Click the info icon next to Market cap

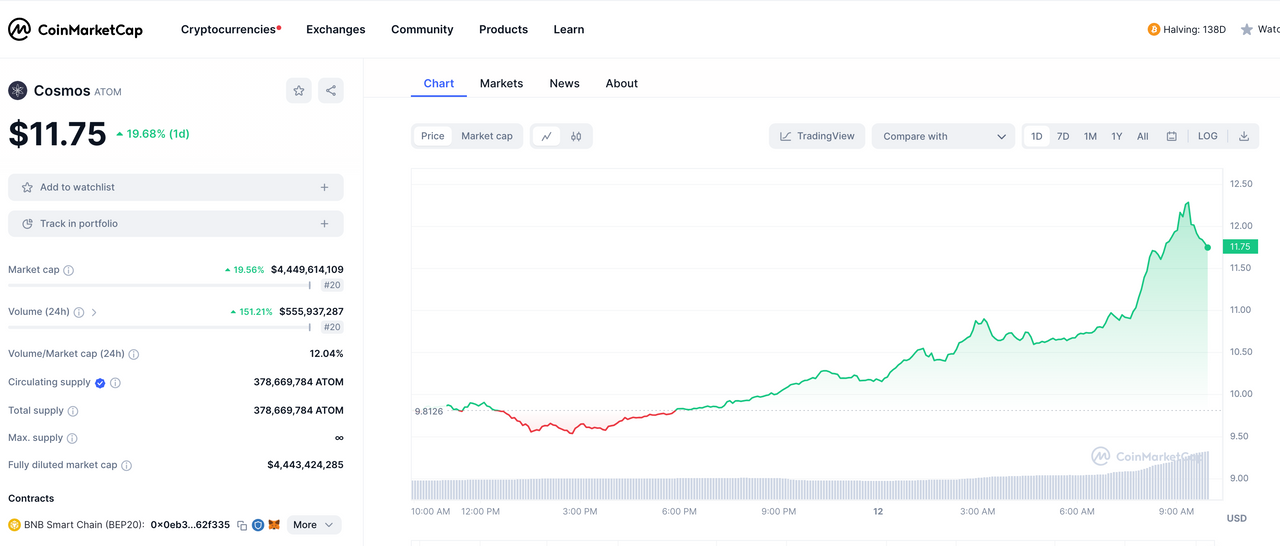tap(69, 270)
